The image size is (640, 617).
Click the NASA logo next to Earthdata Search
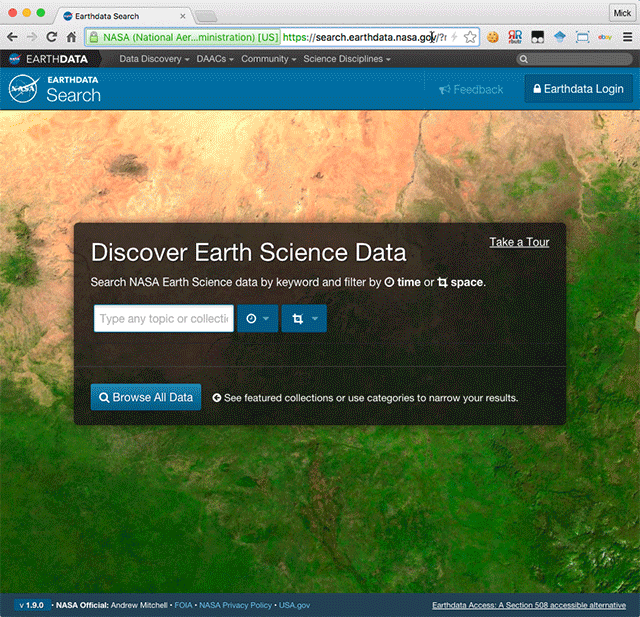point(24,89)
